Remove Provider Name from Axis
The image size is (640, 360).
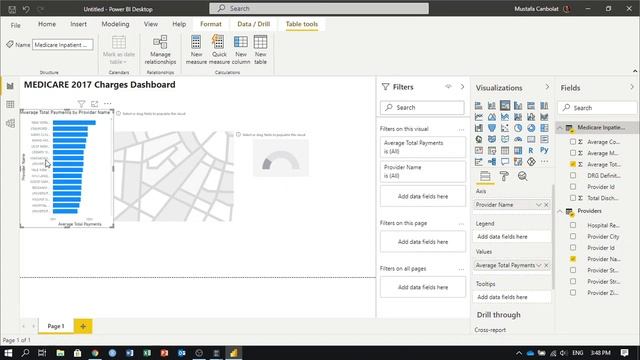[x=547, y=204]
